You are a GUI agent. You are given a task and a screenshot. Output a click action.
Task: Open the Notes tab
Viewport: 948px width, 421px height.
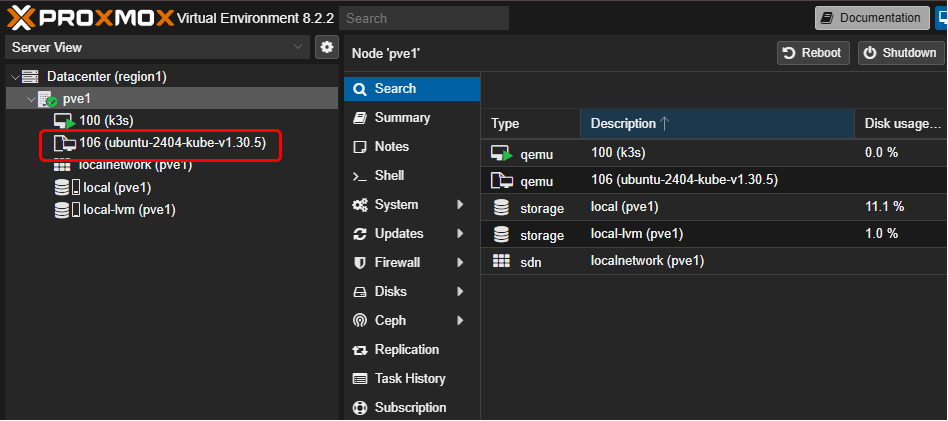pyautogui.click(x=412, y=147)
